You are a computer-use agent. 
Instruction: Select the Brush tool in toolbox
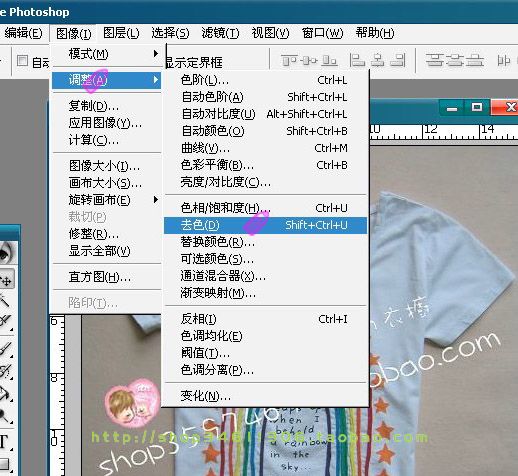(5, 349)
